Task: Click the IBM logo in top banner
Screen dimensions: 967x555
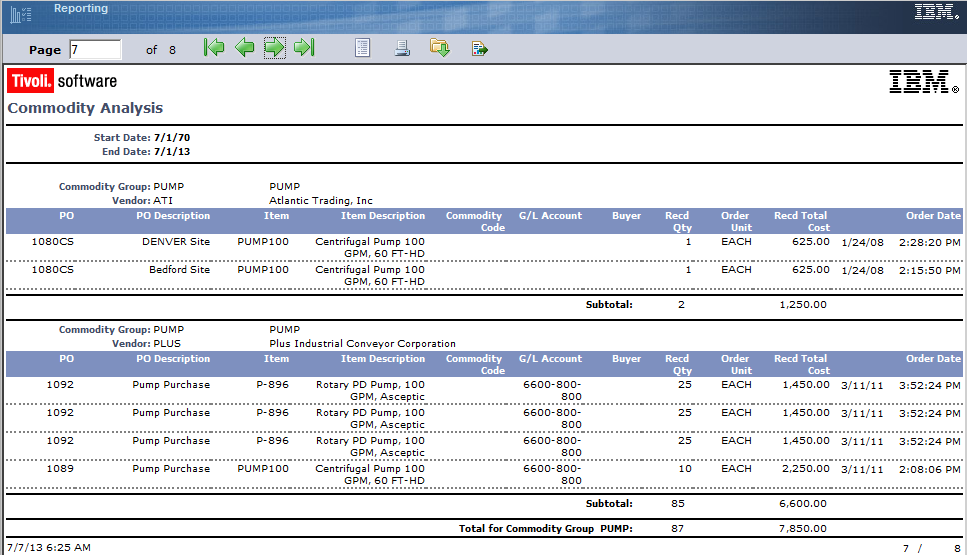Action: pos(936,12)
